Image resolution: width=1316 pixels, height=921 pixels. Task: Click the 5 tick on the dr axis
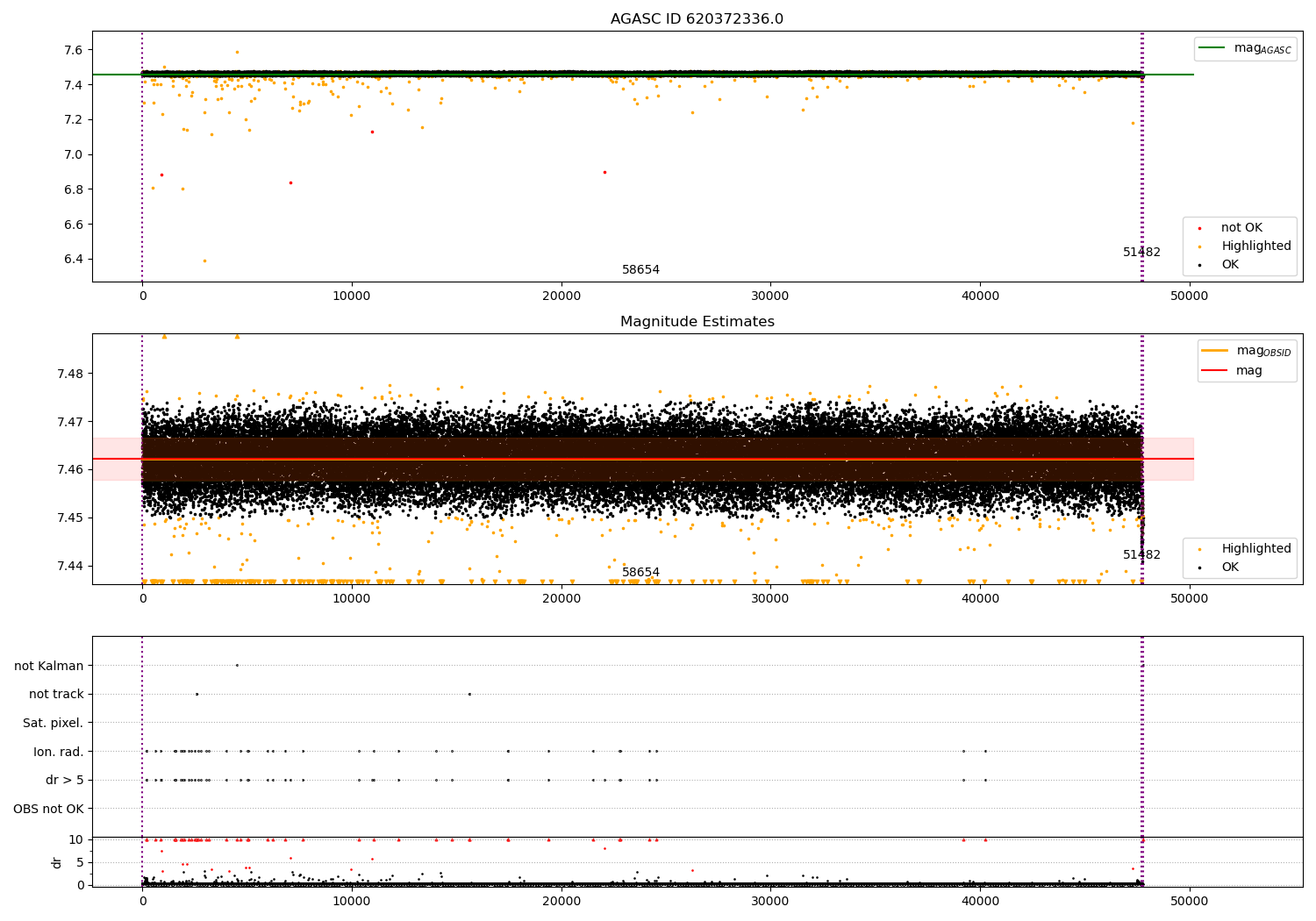(80, 862)
